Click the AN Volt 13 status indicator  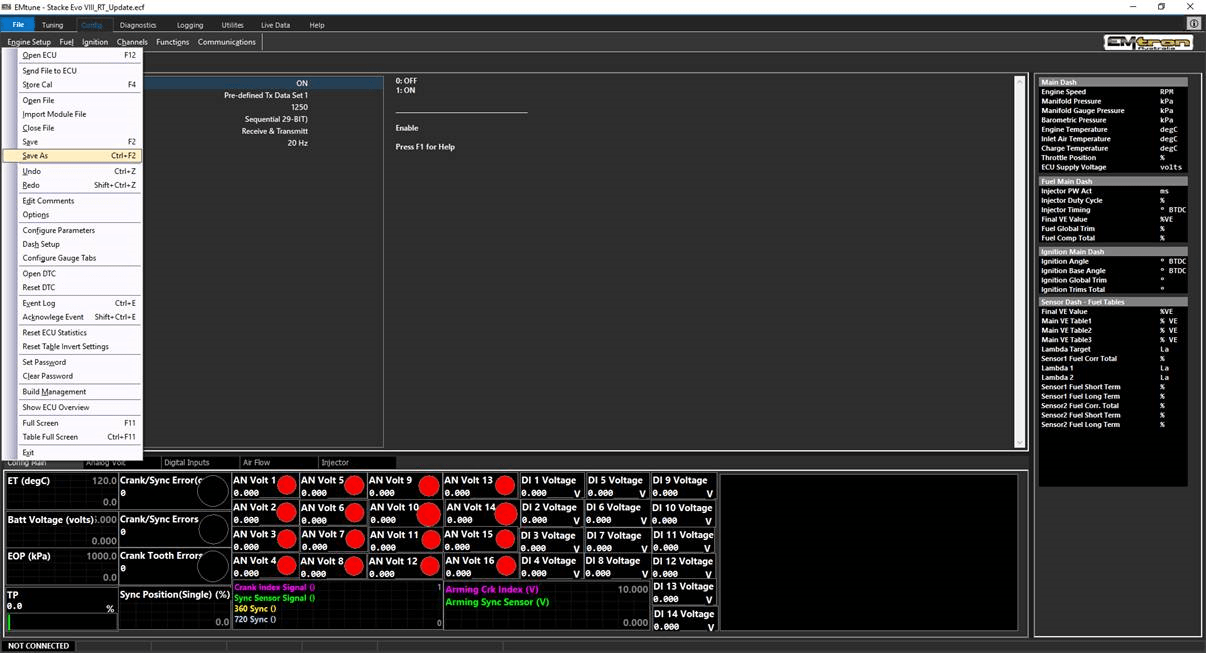[503, 484]
